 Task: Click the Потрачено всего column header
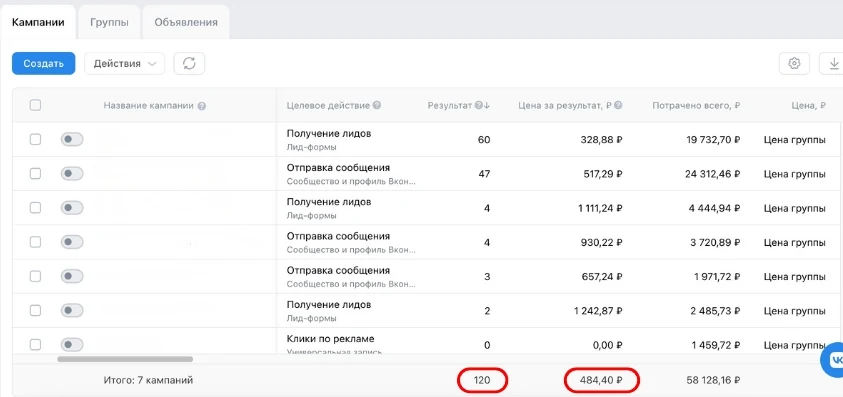[696, 105]
